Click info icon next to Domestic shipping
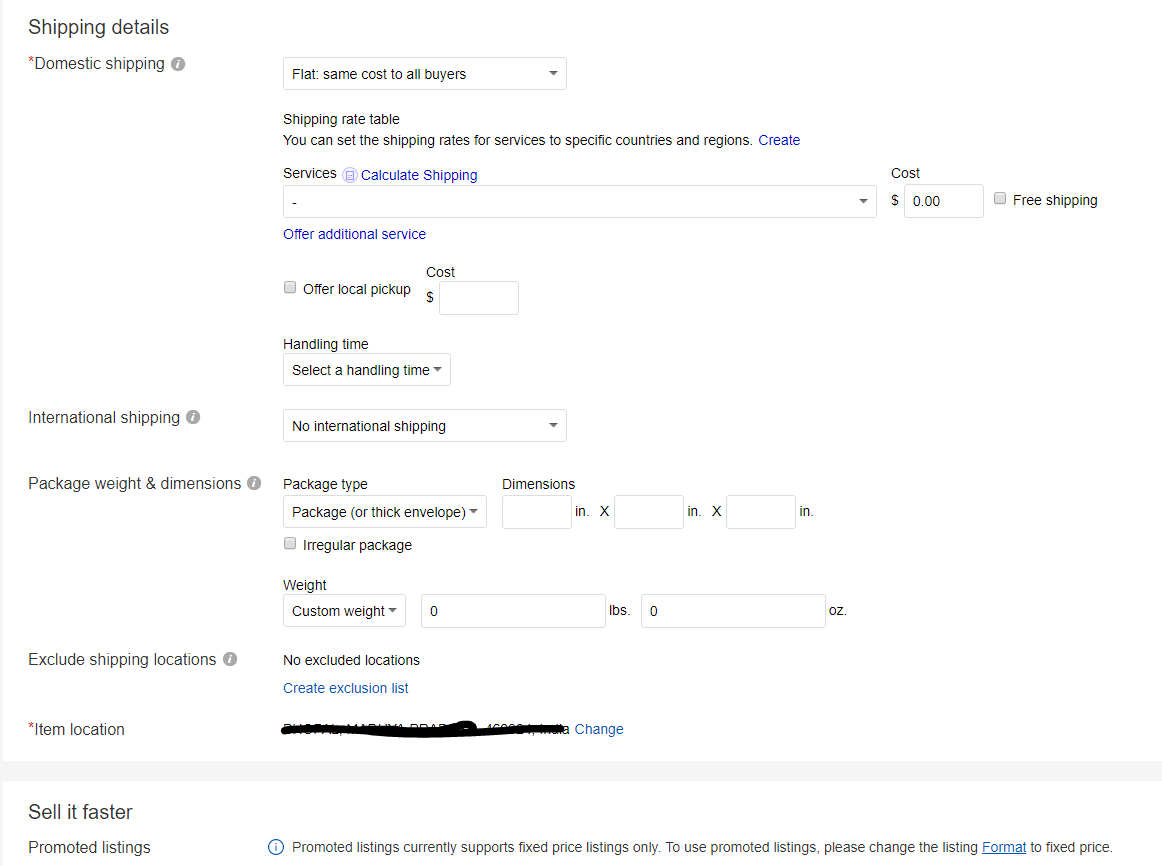 (x=178, y=64)
